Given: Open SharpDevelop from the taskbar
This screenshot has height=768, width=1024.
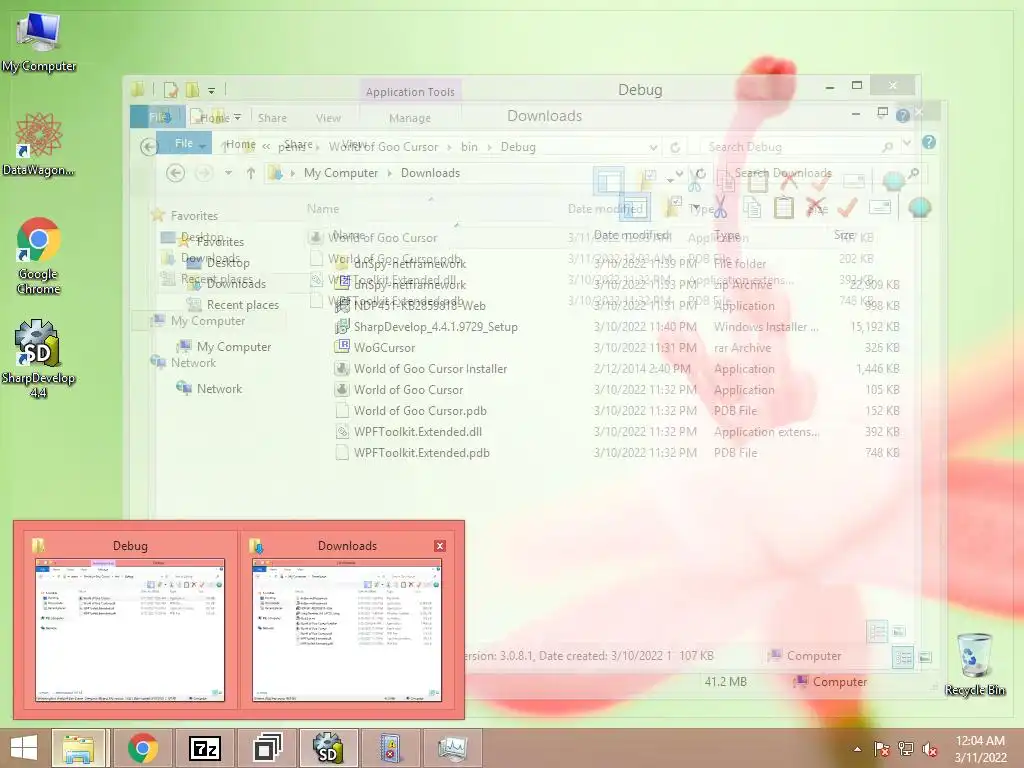Looking at the screenshot, I should pyautogui.click(x=328, y=748).
